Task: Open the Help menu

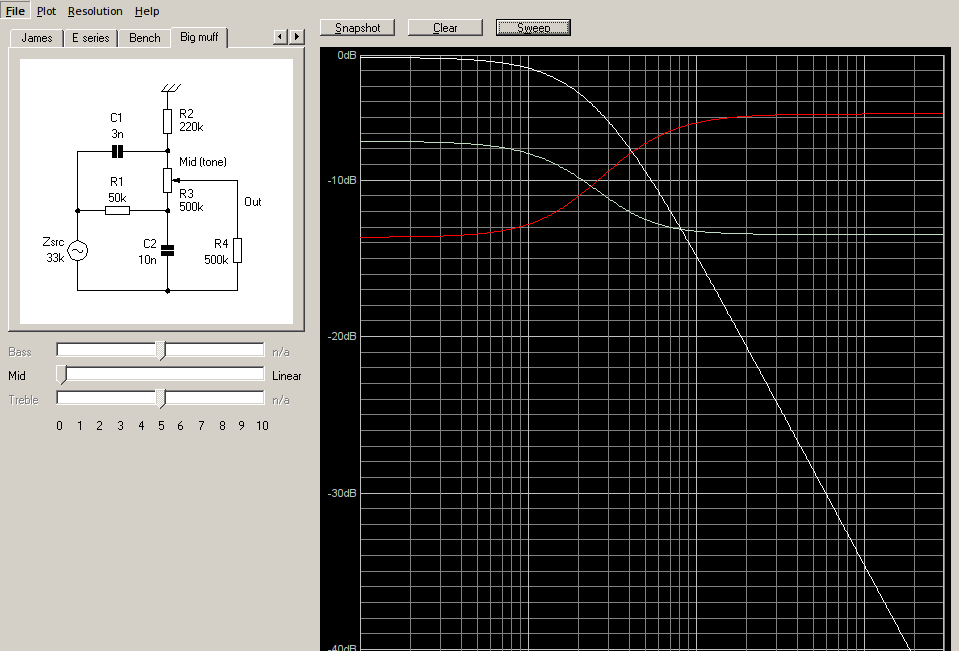Action: pos(147,11)
